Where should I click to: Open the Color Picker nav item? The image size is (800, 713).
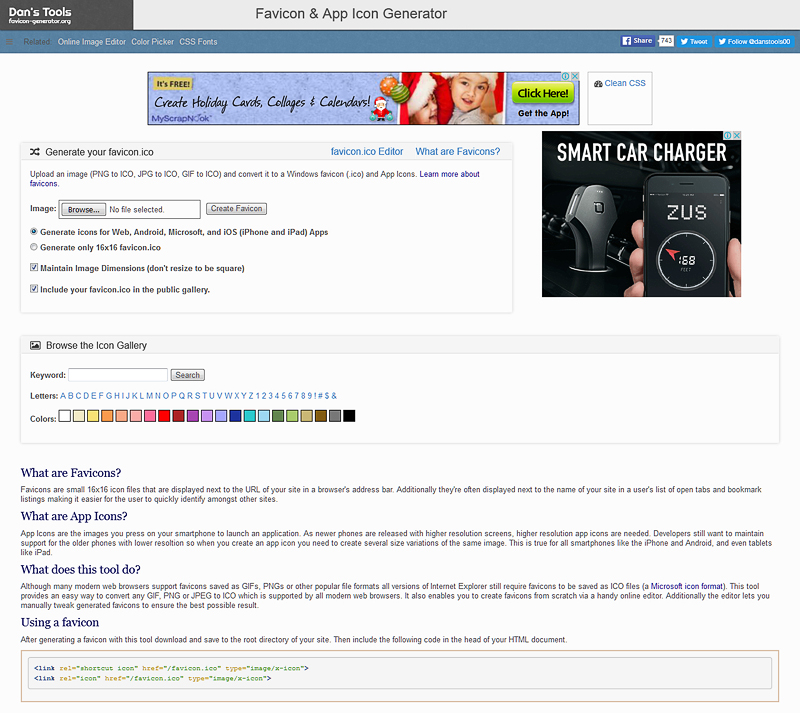click(152, 41)
